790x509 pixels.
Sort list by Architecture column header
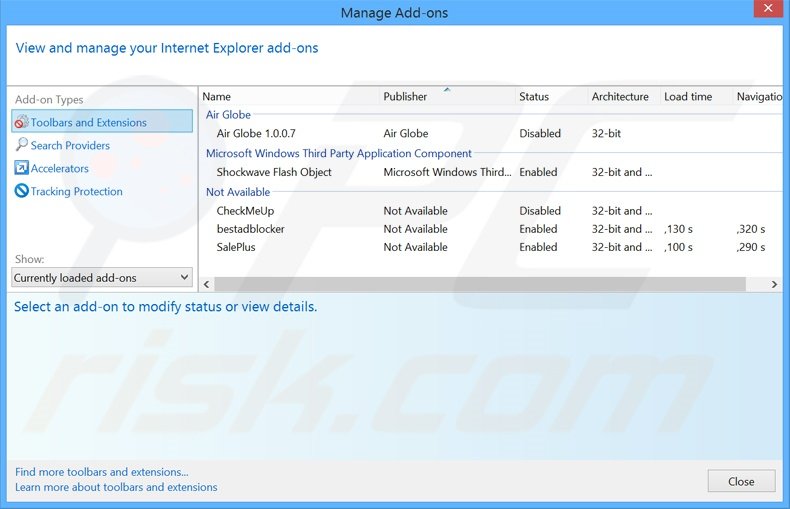point(624,96)
